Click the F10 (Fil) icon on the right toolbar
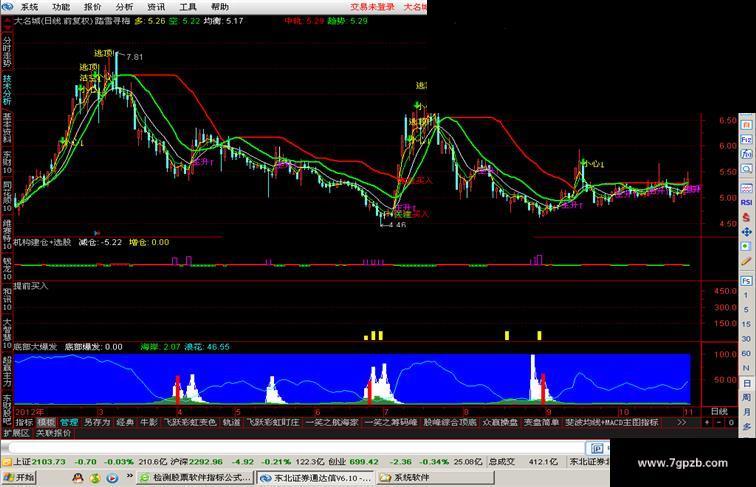Image resolution: width=756 pixels, height=487 pixels. coord(746,125)
